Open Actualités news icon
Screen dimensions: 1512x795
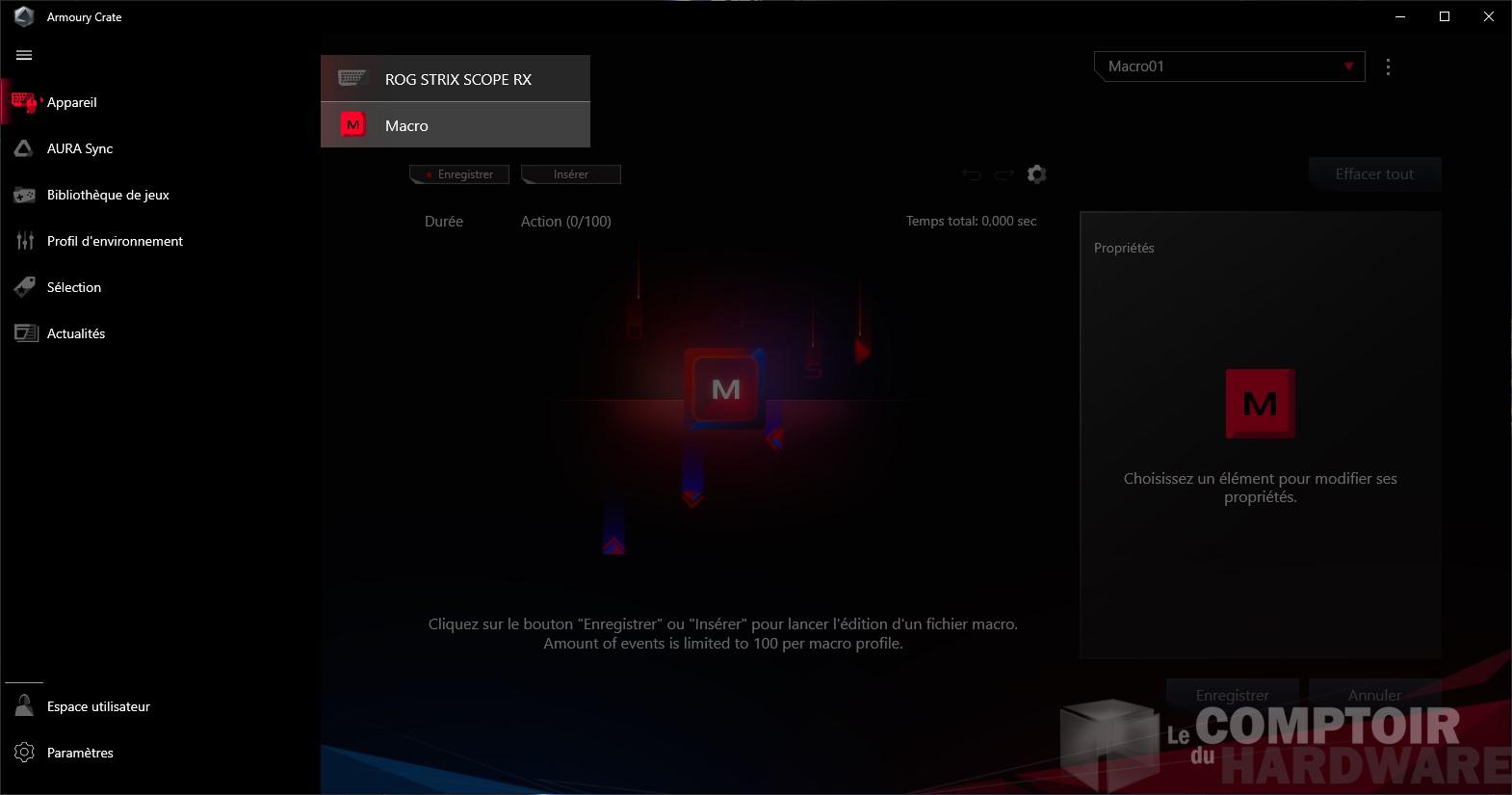pyautogui.click(x=24, y=333)
